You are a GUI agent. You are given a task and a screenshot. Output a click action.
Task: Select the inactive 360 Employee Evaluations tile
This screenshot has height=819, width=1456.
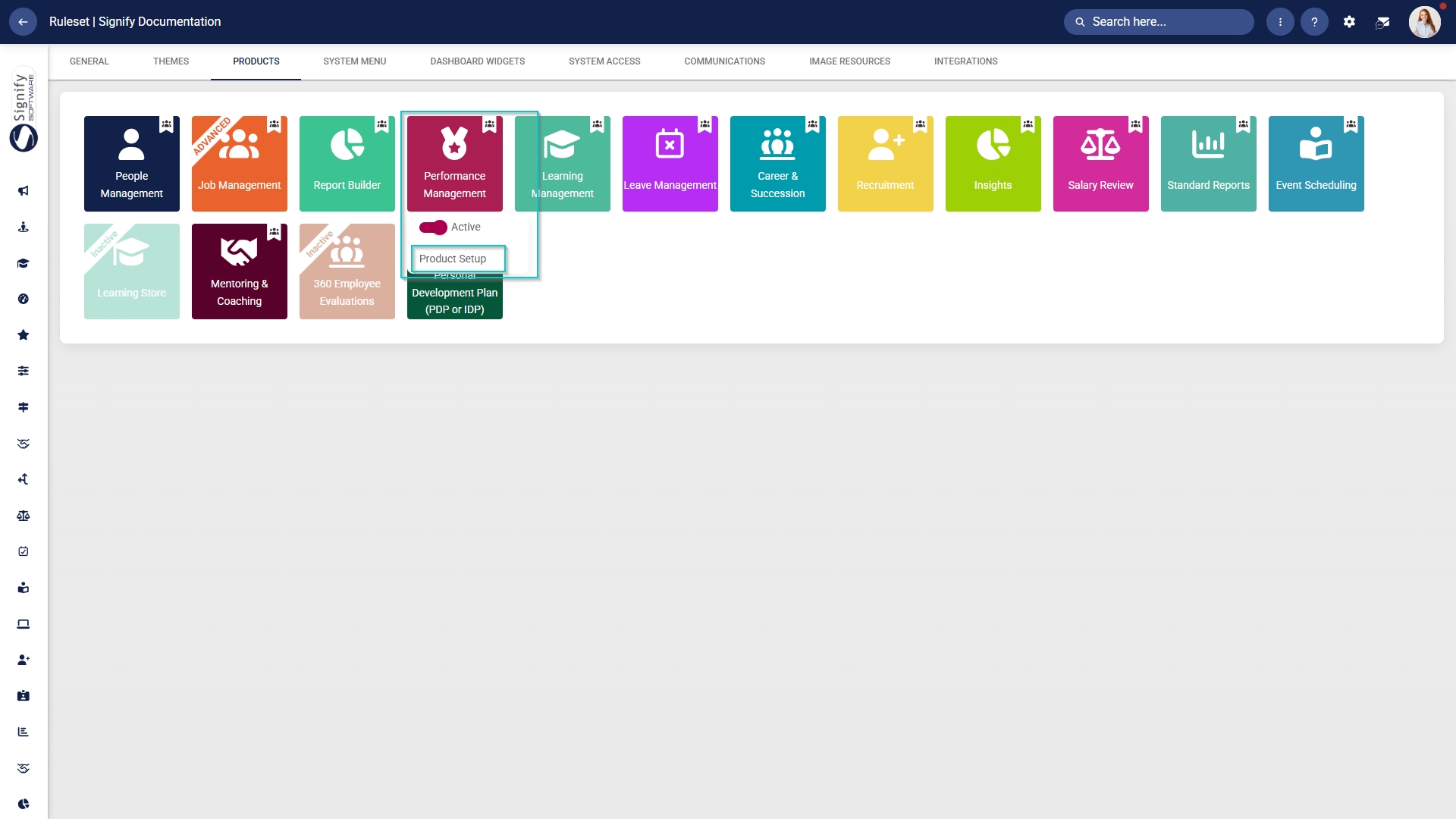pos(347,271)
